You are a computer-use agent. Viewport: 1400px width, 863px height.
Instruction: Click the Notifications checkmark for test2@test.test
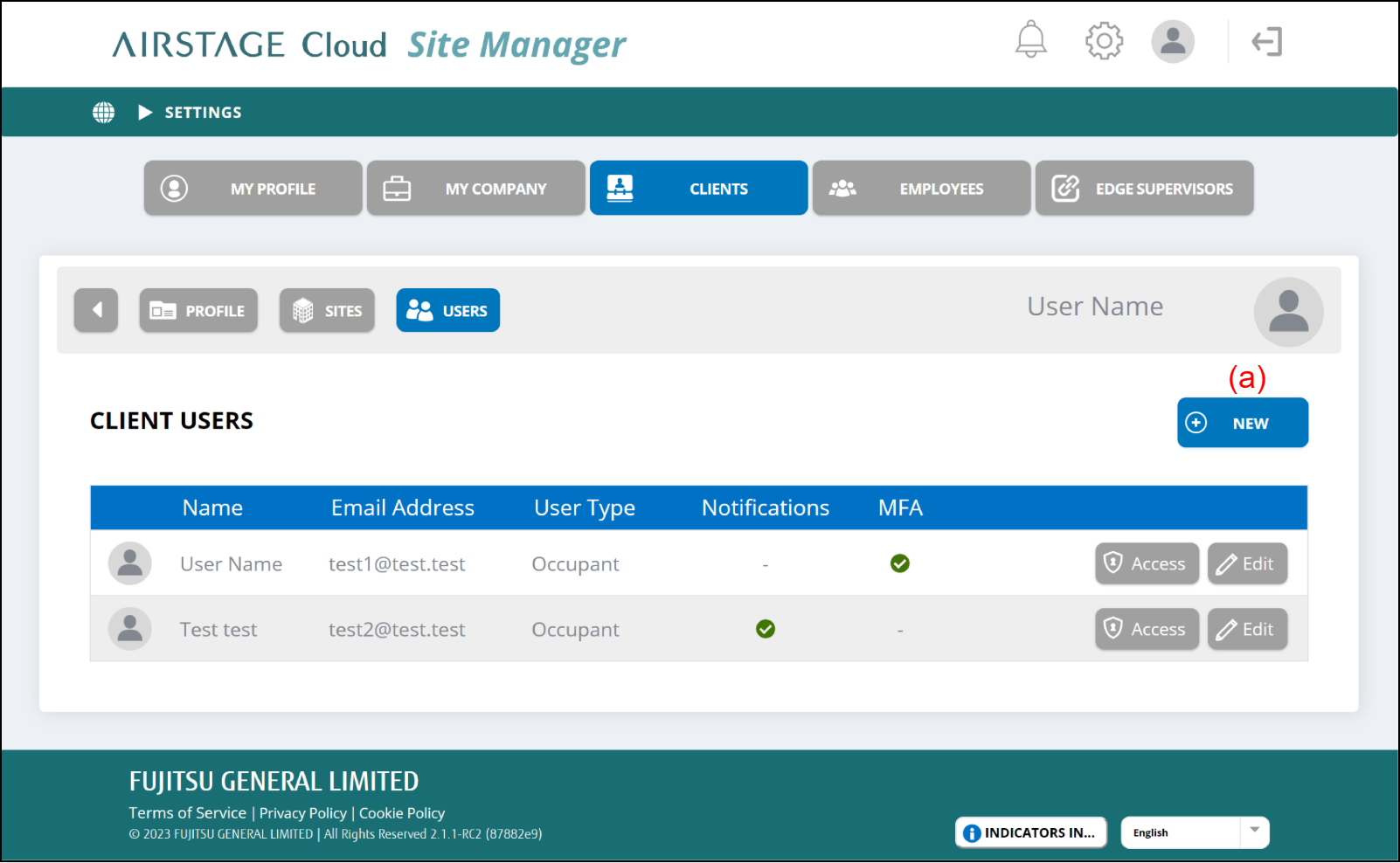point(765,629)
